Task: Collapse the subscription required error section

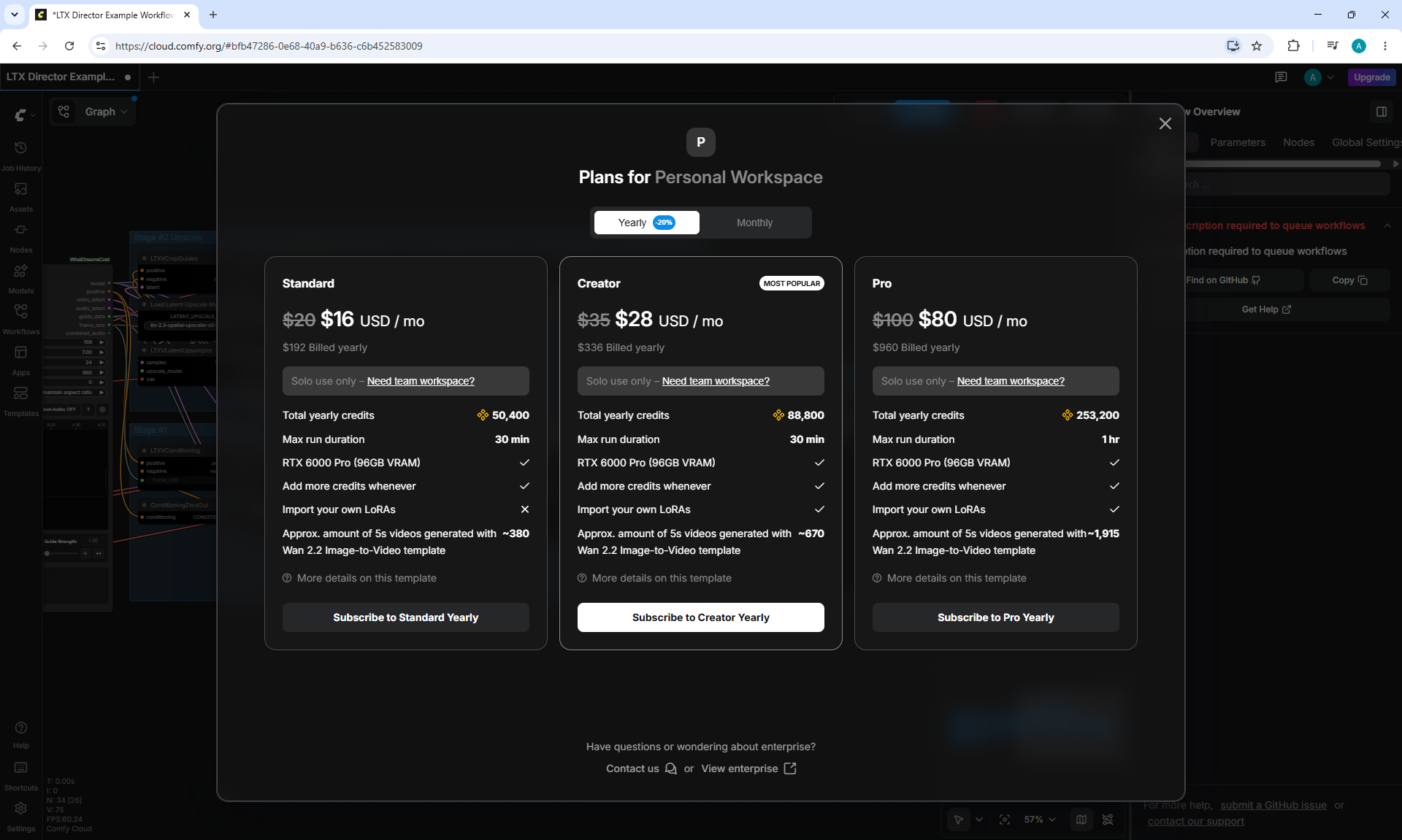Action: 1387,226
